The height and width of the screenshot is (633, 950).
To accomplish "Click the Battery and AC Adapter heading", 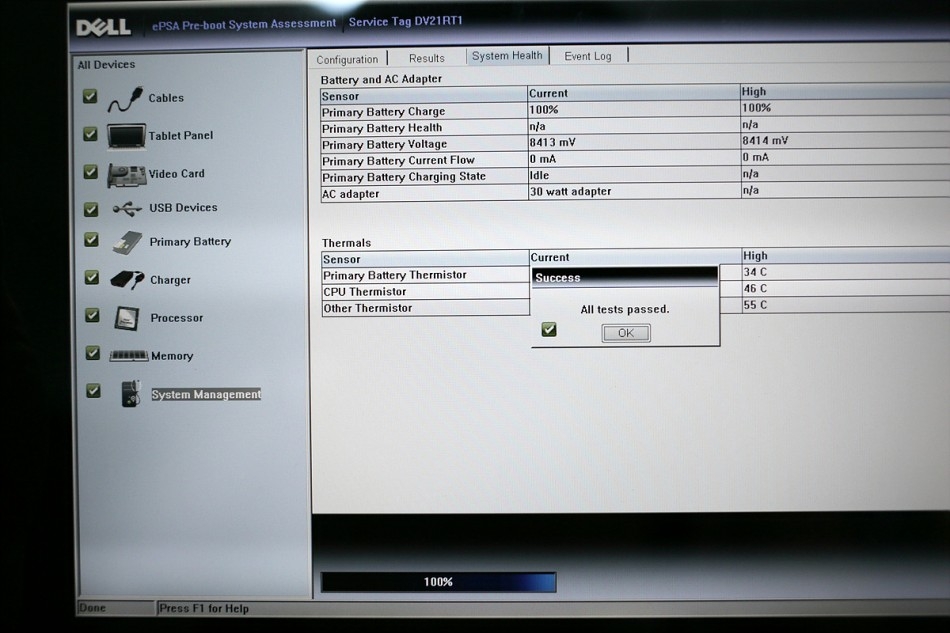I will pyautogui.click(x=381, y=79).
